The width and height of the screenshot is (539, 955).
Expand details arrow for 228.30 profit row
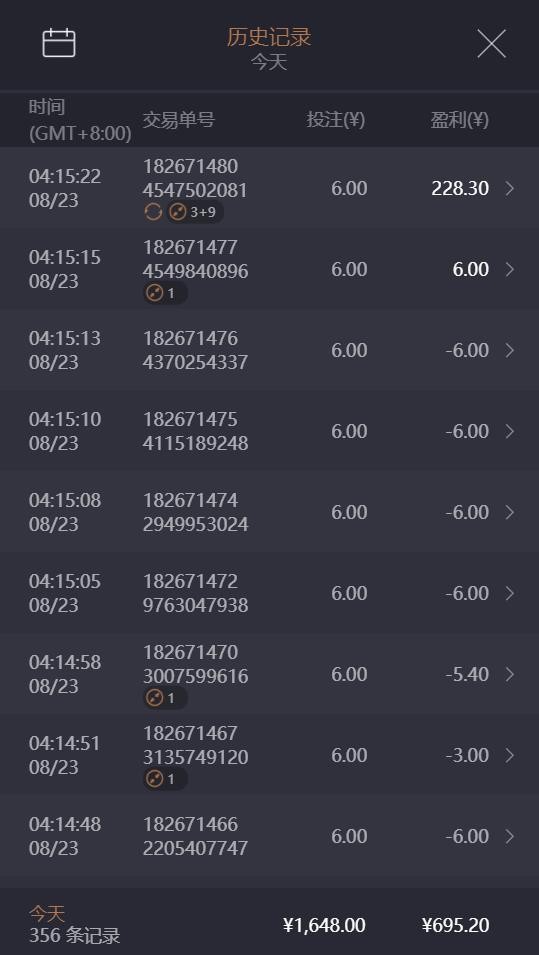coord(510,189)
